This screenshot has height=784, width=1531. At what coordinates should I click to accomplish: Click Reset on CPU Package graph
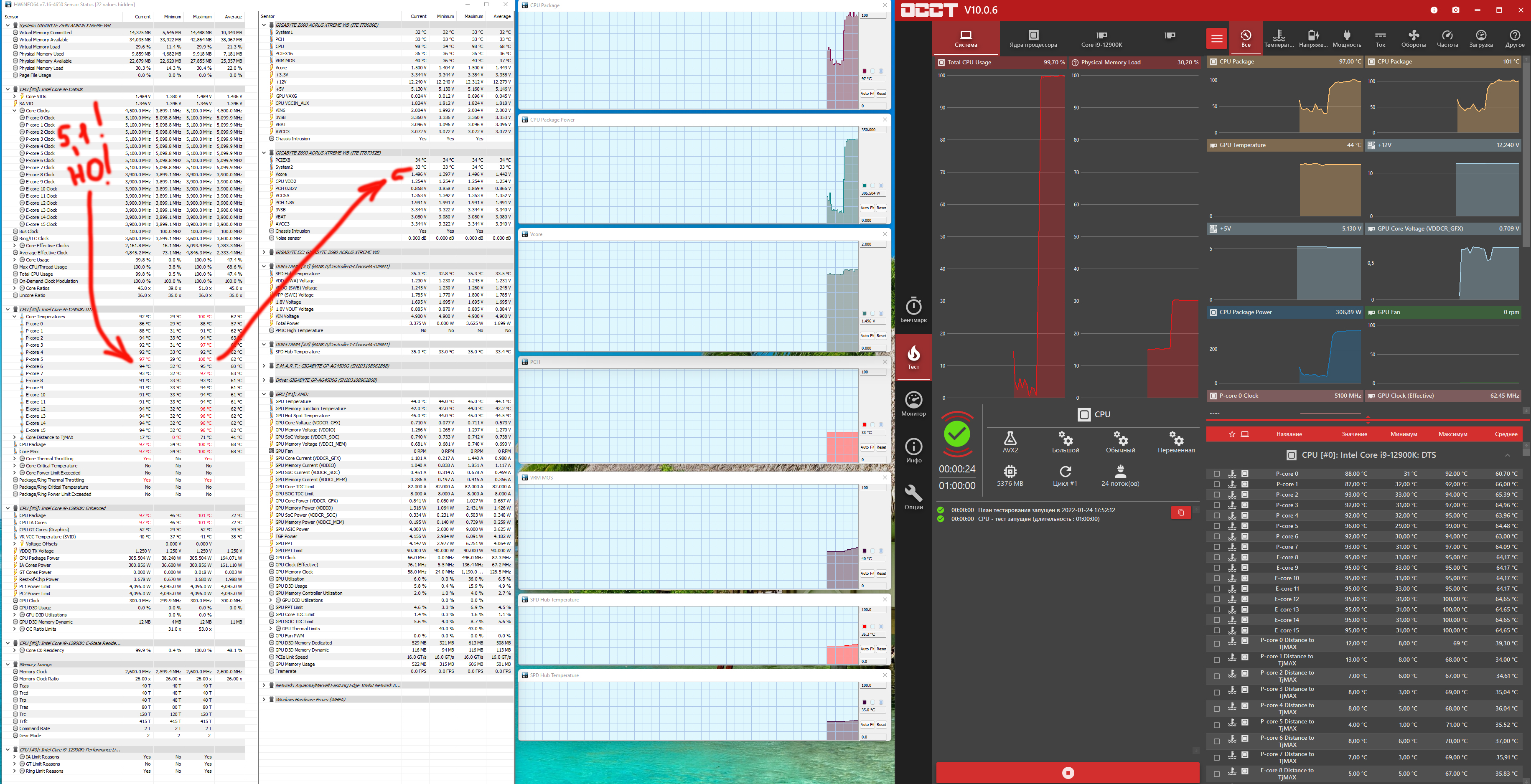point(881,93)
